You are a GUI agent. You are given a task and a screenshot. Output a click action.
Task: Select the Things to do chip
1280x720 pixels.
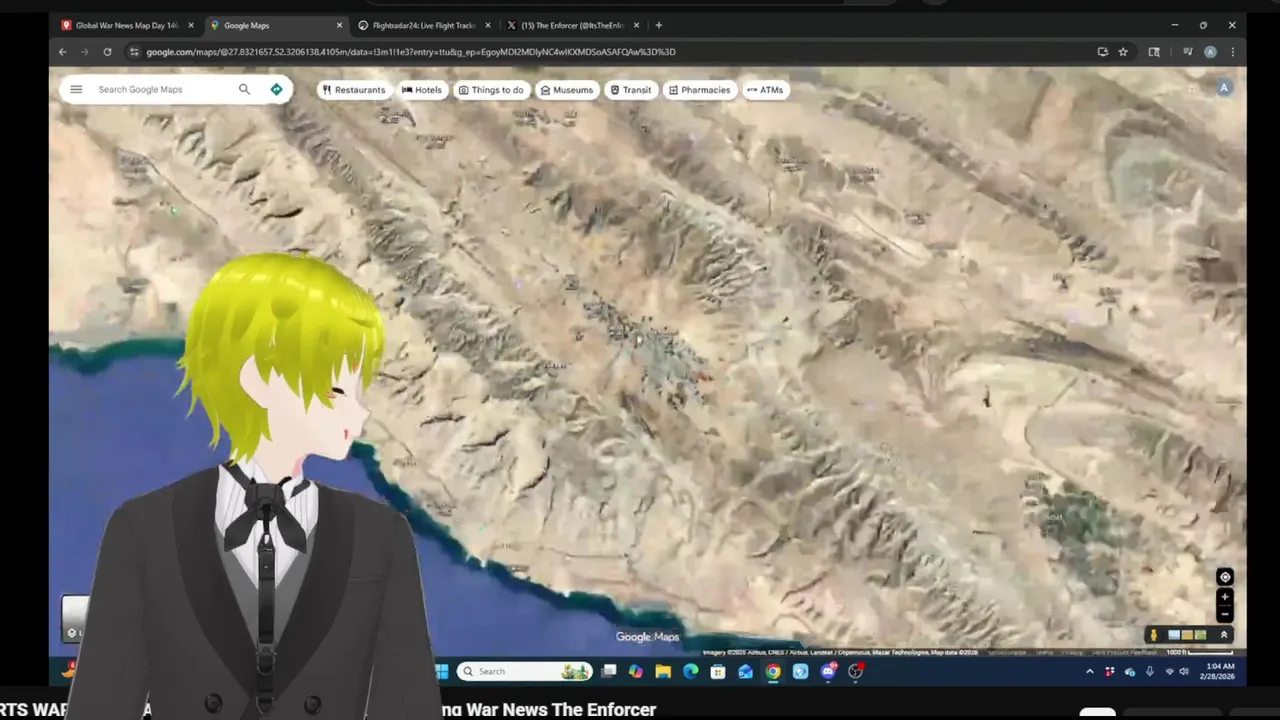[491, 90]
